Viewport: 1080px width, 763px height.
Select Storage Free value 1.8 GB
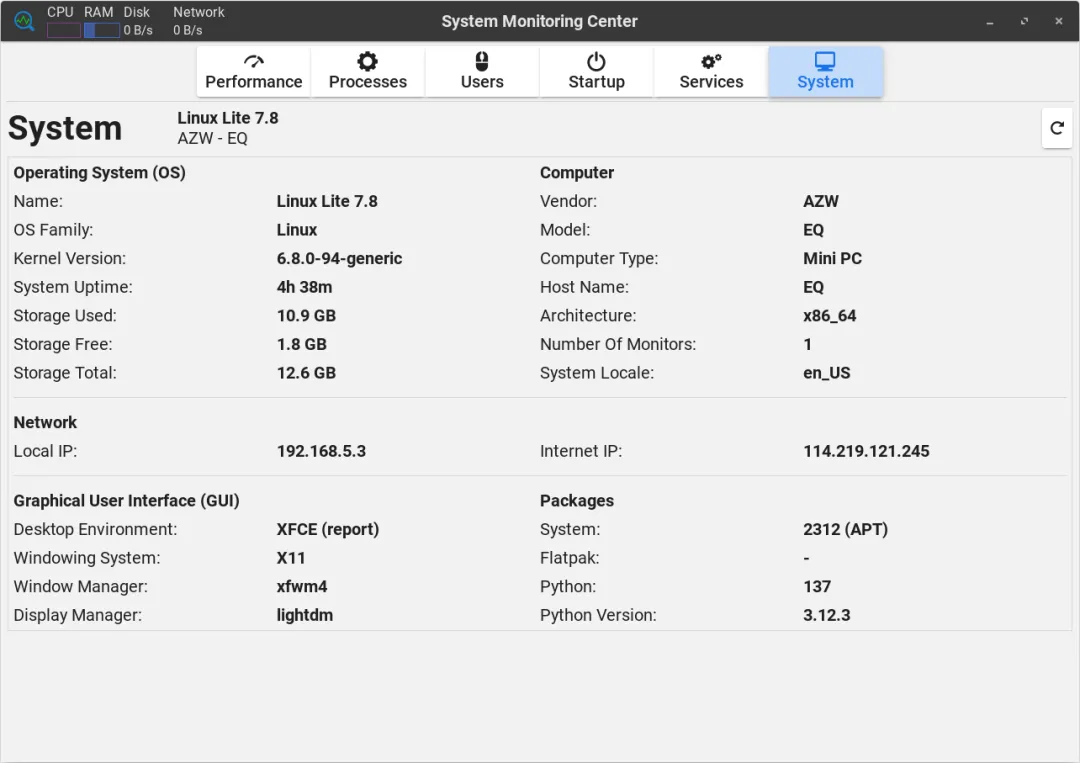[x=302, y=344]
